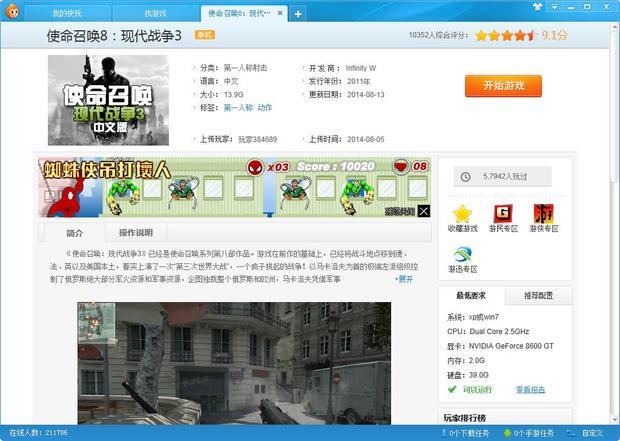
Task: Click the update date 2014-08-13
Action: [366, 95]
